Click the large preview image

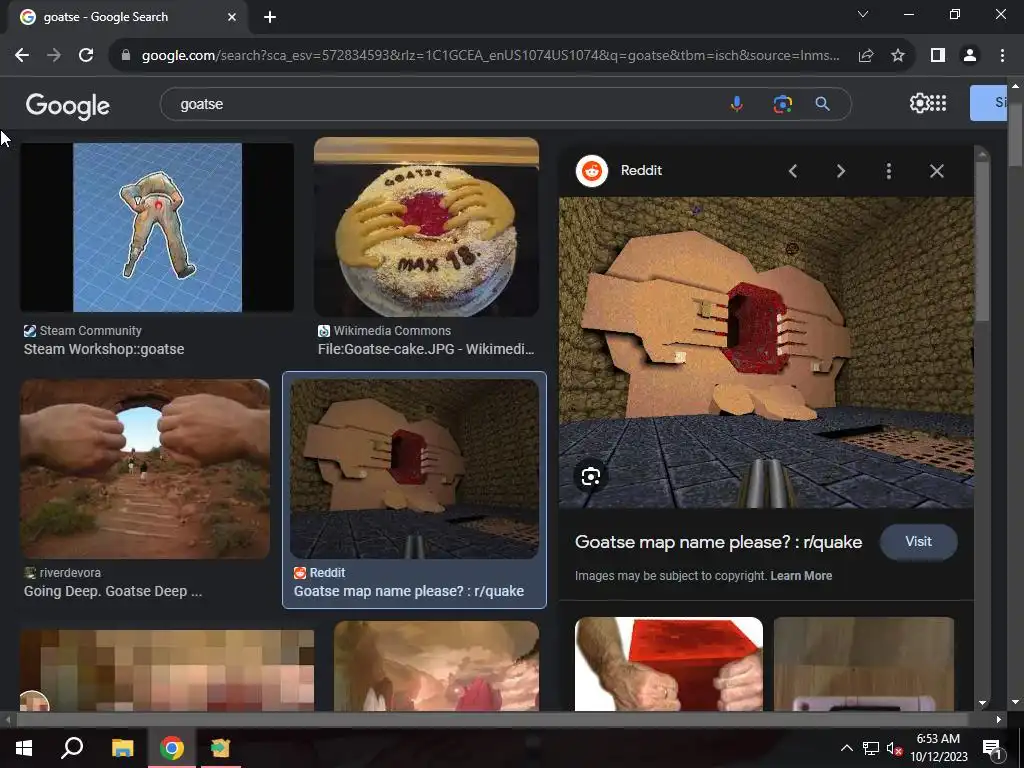pyautogui.click(x=766, y=353)
